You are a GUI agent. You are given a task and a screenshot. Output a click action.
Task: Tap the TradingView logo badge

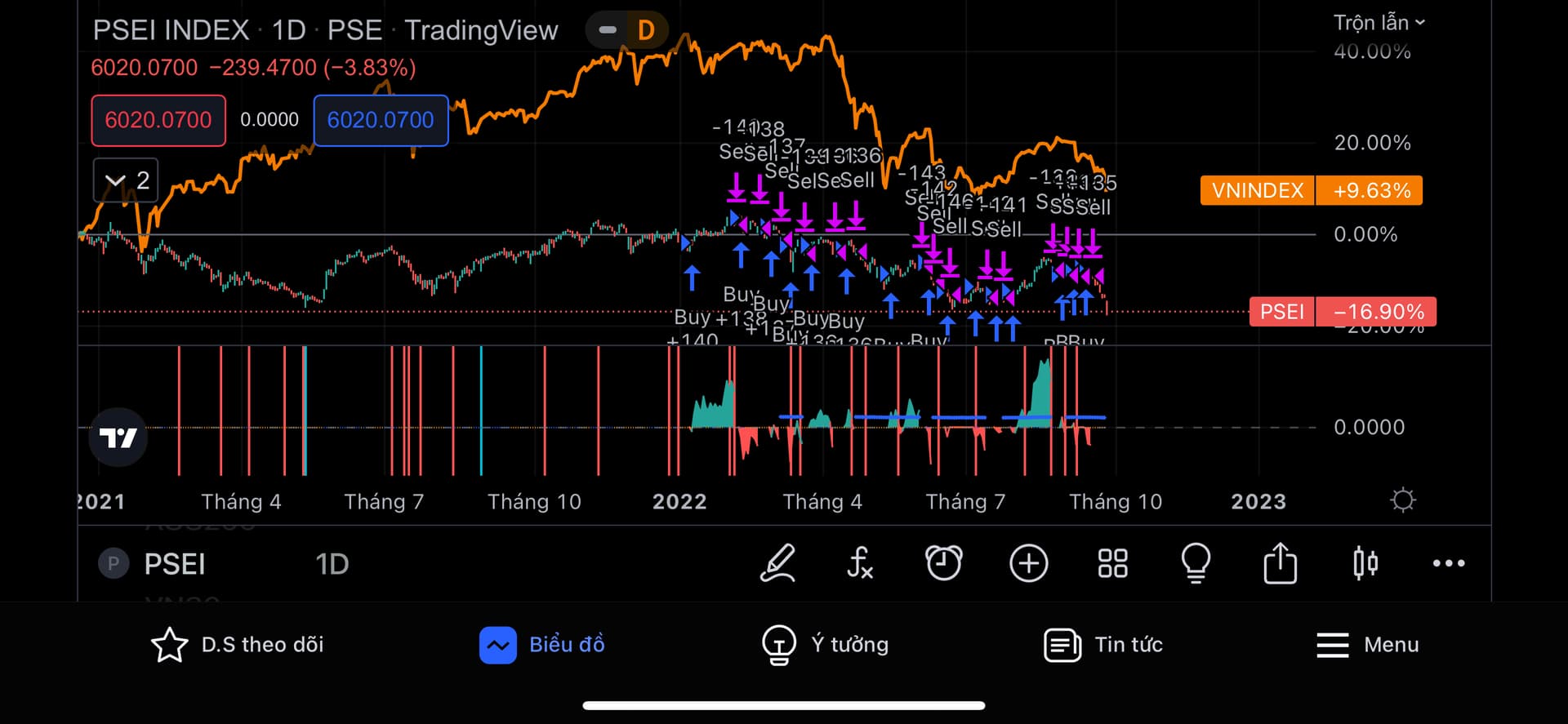coord(118,438)
